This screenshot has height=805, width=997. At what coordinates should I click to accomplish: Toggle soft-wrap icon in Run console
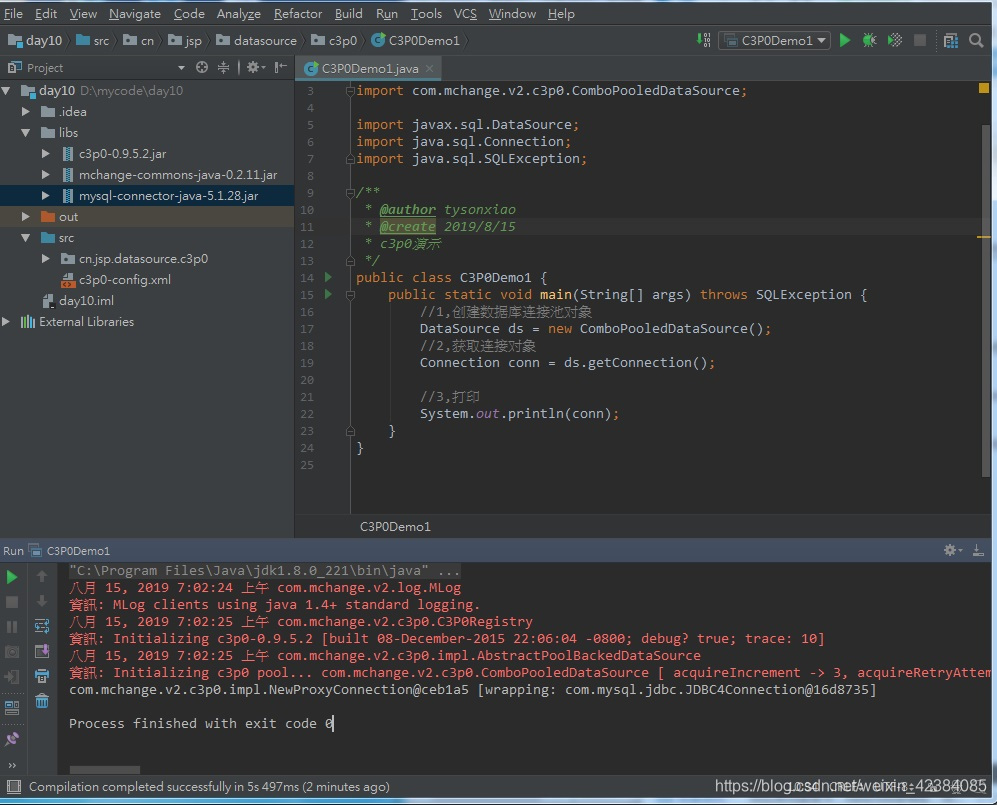coord(42,626)
